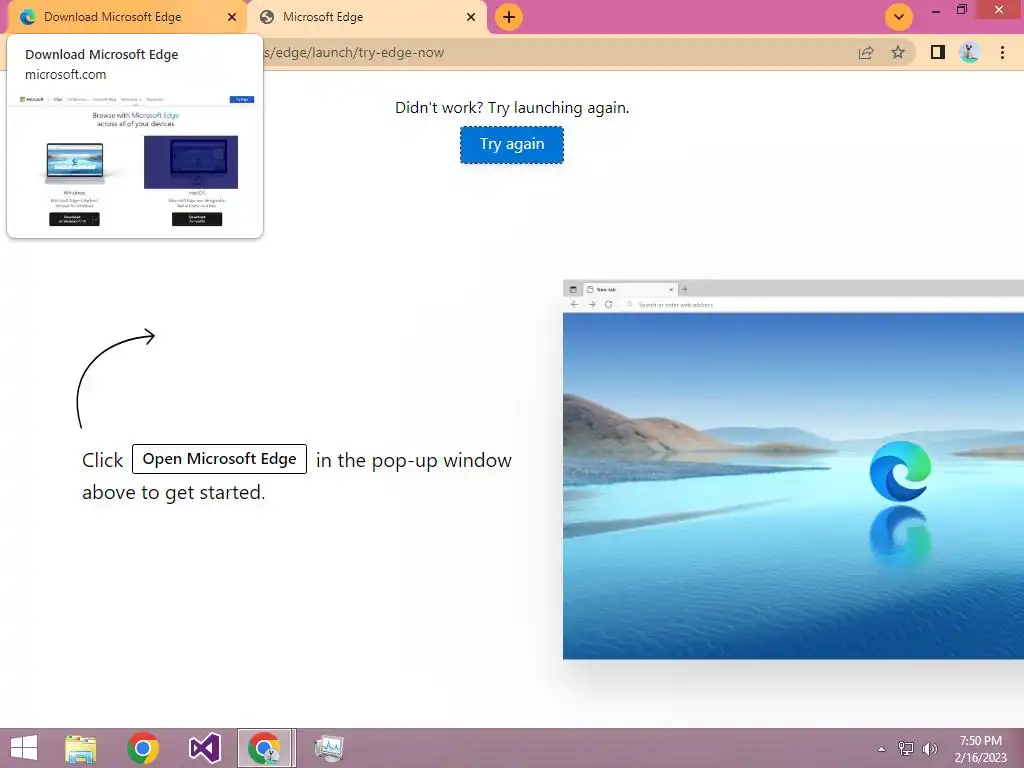This screenshot has height=768, width=1024.
Task: Restore down the Chrome window
Action: point(962,10)
